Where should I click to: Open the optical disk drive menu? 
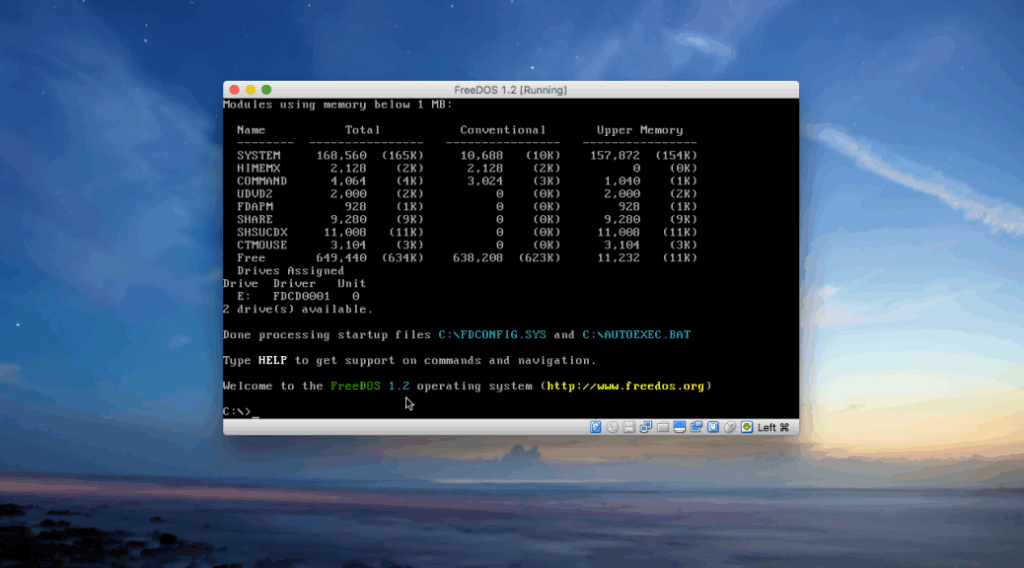click(612, 427)
